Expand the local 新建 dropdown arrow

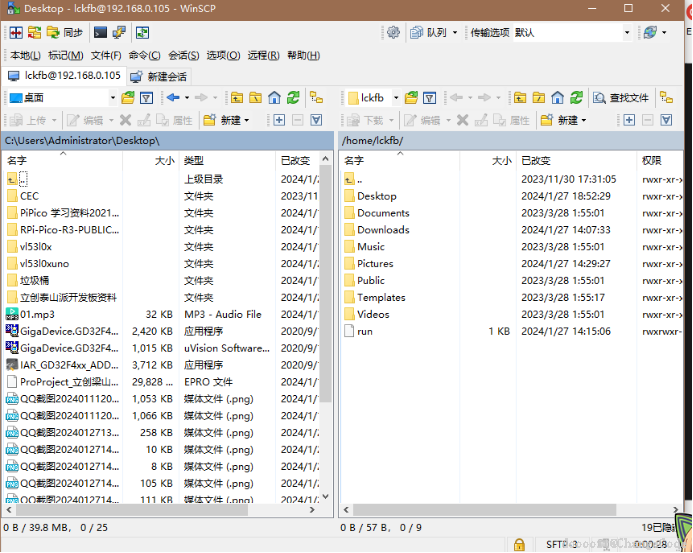(247, 120)
